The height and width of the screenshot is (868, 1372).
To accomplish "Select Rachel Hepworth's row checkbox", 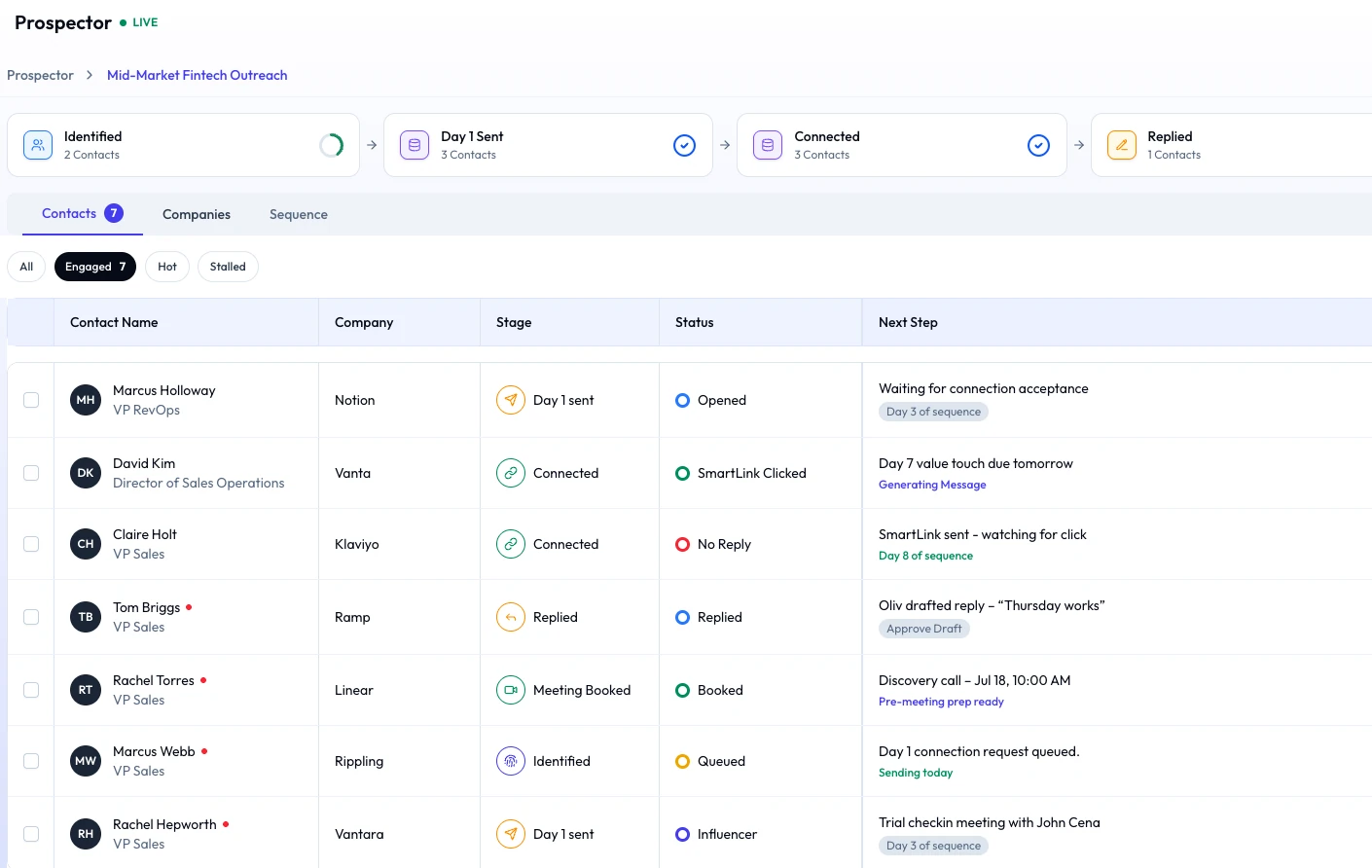I will click(x=31, y=834).
